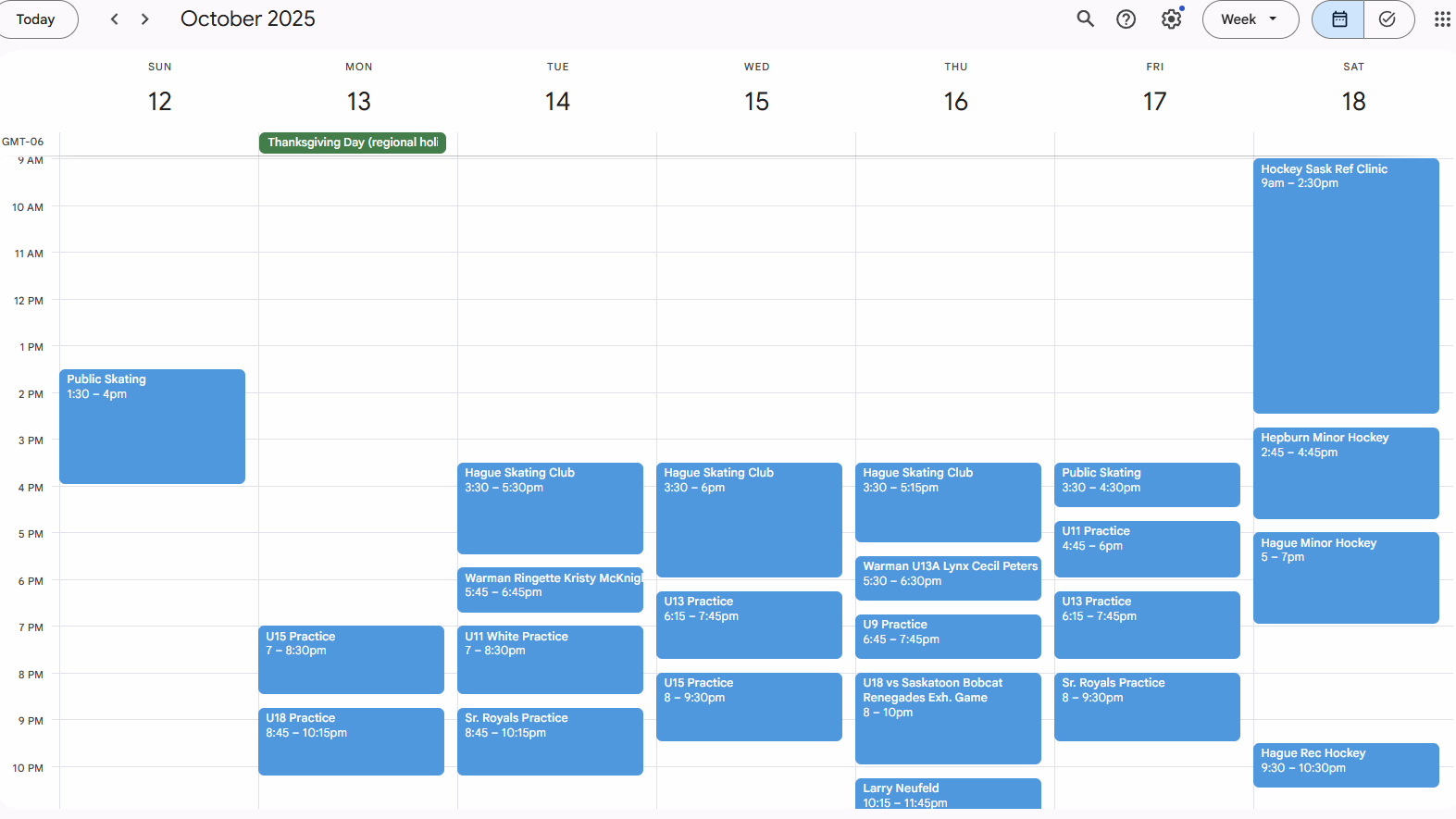Open Warman Ringette Kristy McKnight event

(550, 589)
